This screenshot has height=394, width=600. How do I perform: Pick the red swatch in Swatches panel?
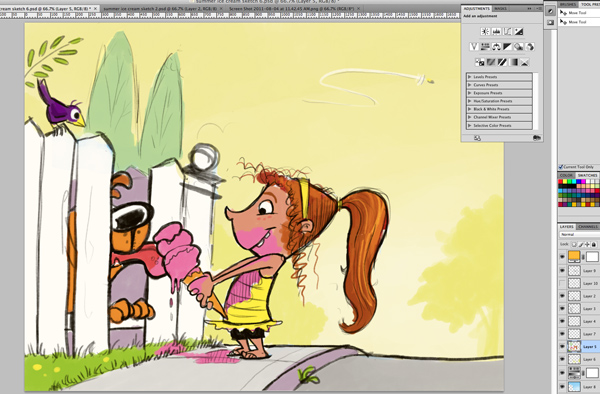coord(561,182)
